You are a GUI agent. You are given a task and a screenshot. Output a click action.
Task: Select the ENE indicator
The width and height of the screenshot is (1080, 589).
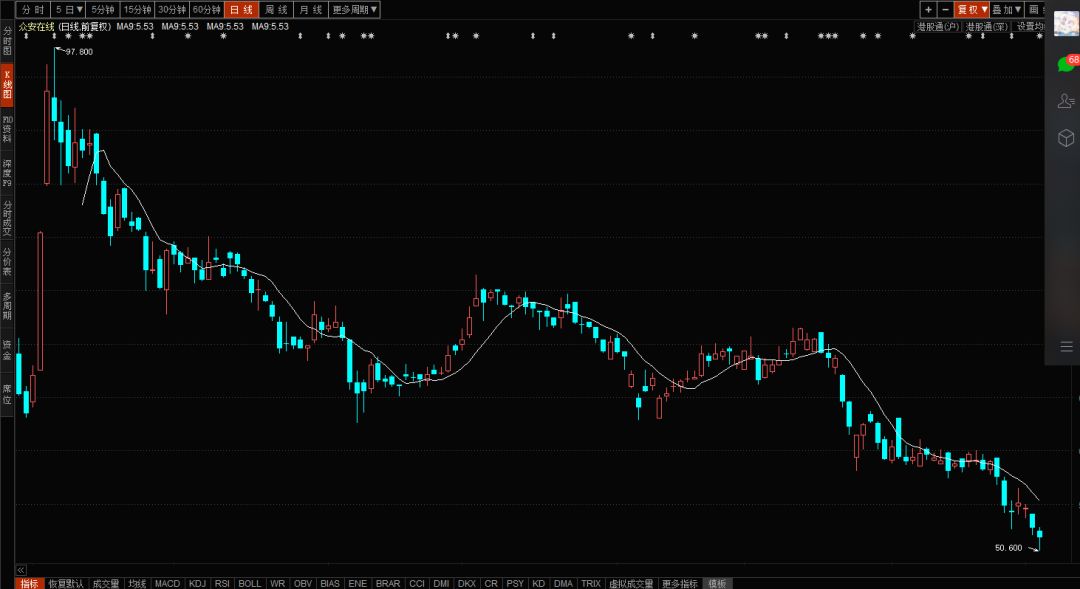point(357,583)
